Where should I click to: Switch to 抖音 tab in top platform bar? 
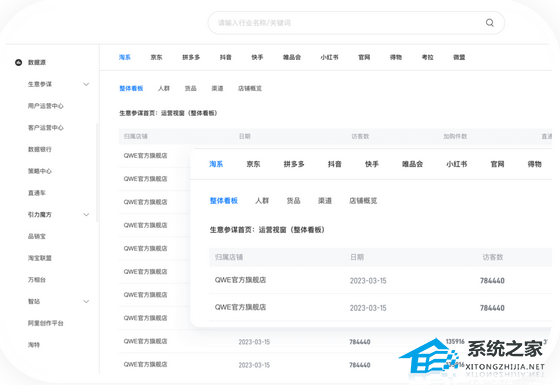point(226,57)
